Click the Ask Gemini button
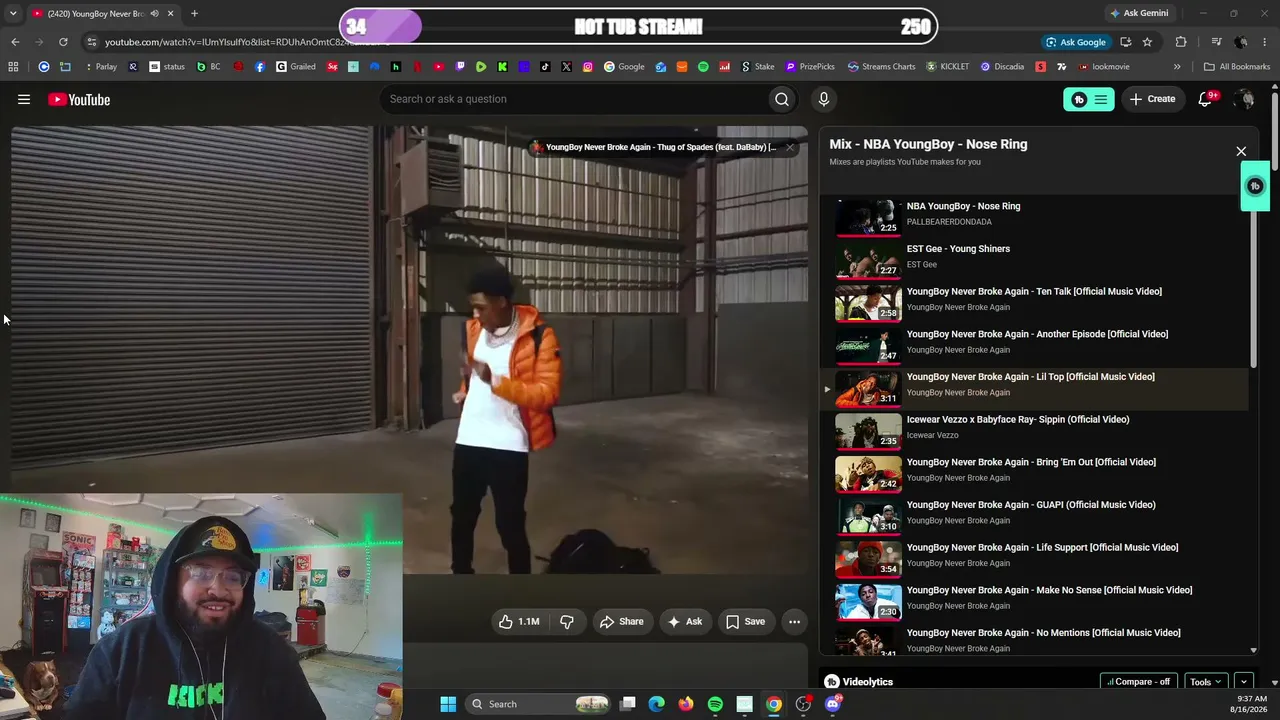Screen dimensions: 1280x720 pyautogui.click(x=1139, y=13)
